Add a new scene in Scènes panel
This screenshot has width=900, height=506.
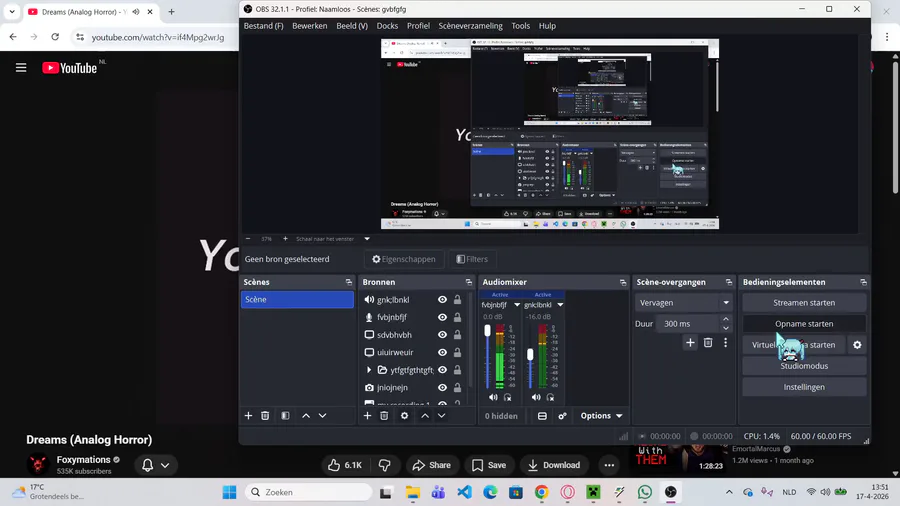click(x=248, y=415)
